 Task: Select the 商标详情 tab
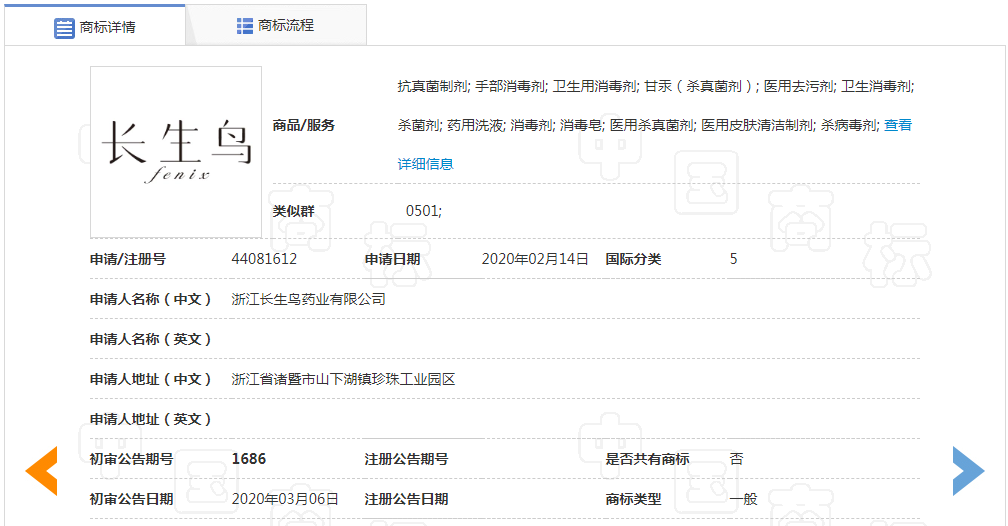(x=96, y=27)
